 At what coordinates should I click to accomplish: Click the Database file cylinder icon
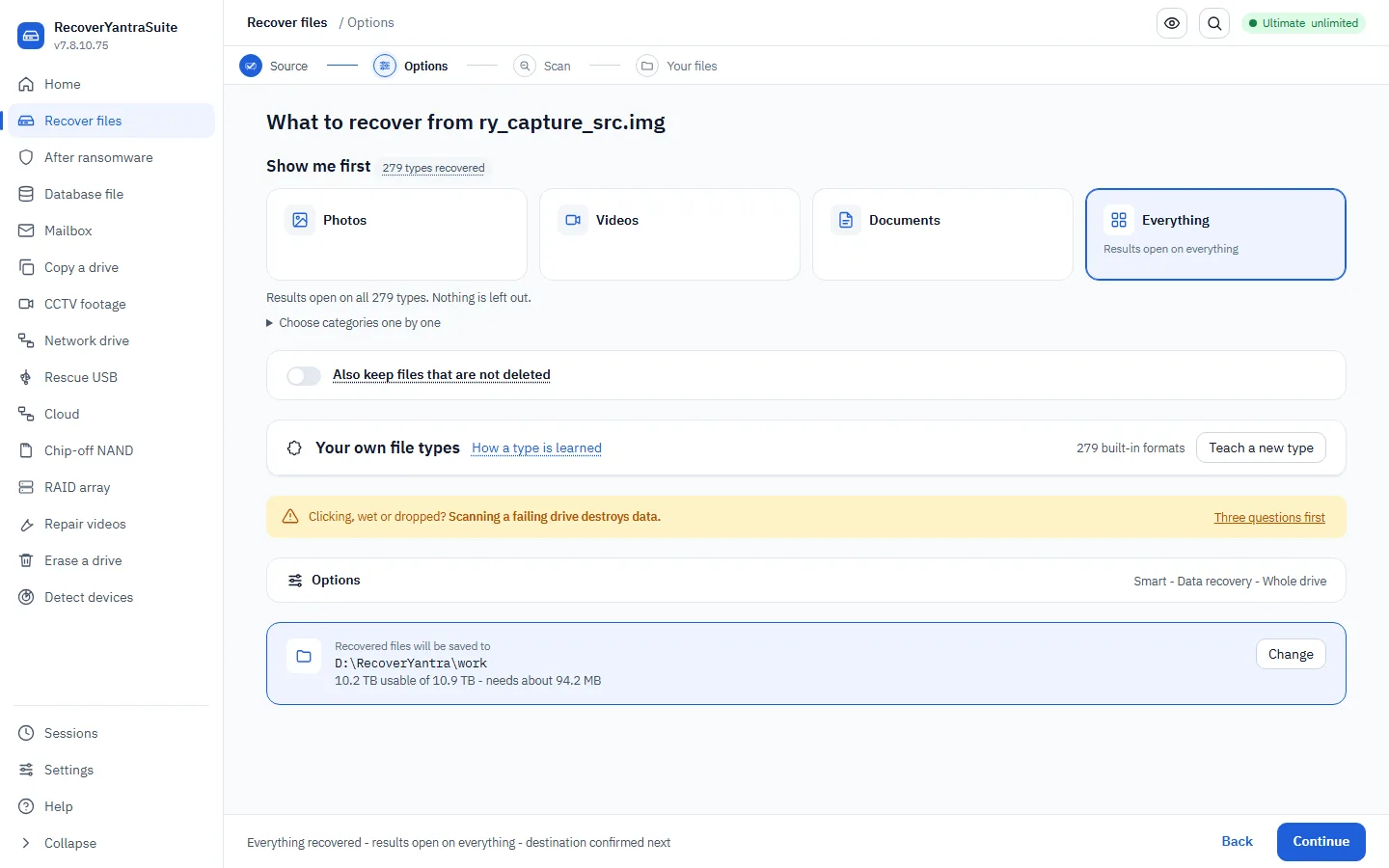[x=26, y=194]
